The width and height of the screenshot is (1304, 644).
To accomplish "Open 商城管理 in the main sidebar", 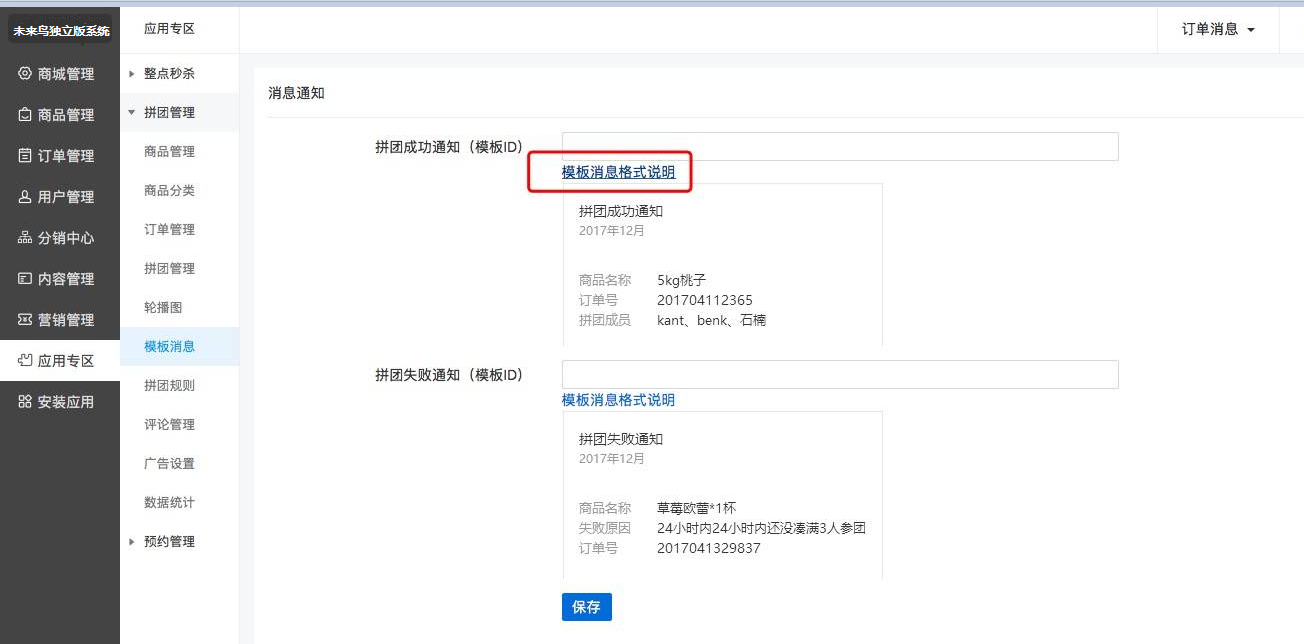I will coord(60,74).
